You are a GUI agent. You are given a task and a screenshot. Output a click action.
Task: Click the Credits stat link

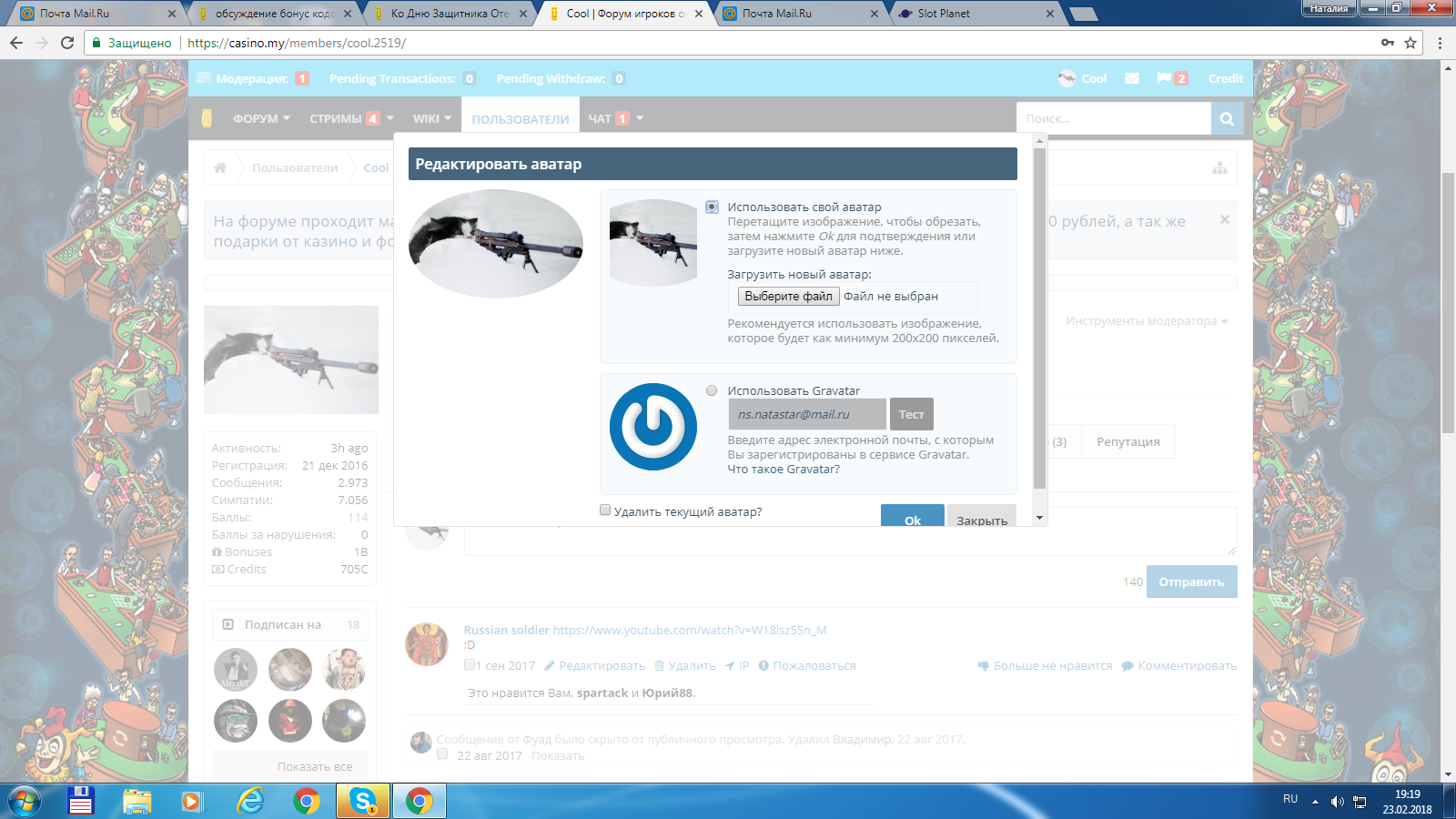[x=239, y=570]
